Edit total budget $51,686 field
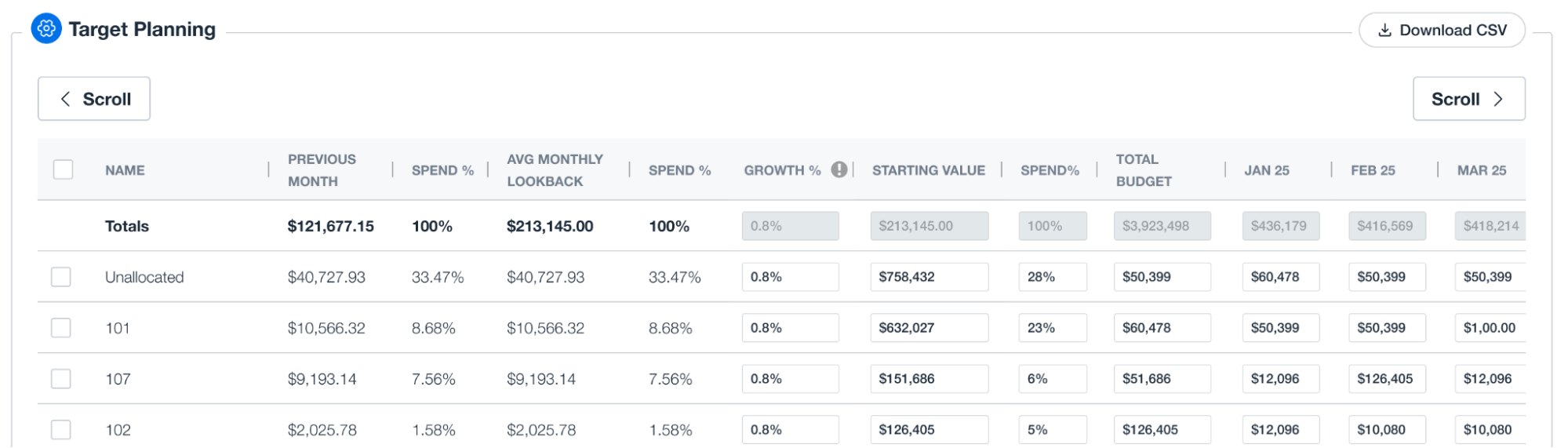This screenshot has width=1568, height=448. click(x=1162, y=379)
